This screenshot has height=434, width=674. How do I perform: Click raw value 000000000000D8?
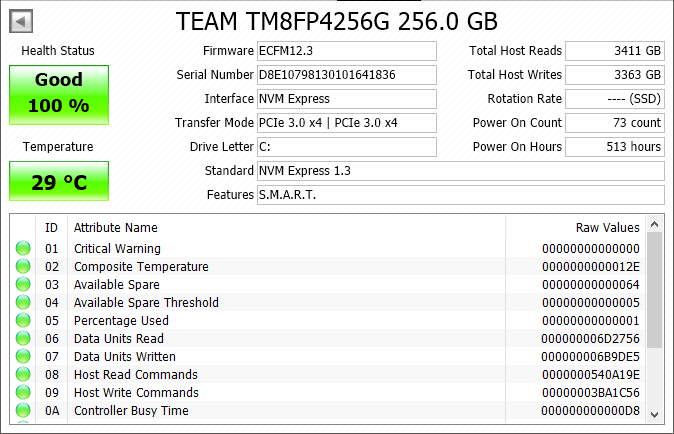pyautogui.click(x=590, y=411)
